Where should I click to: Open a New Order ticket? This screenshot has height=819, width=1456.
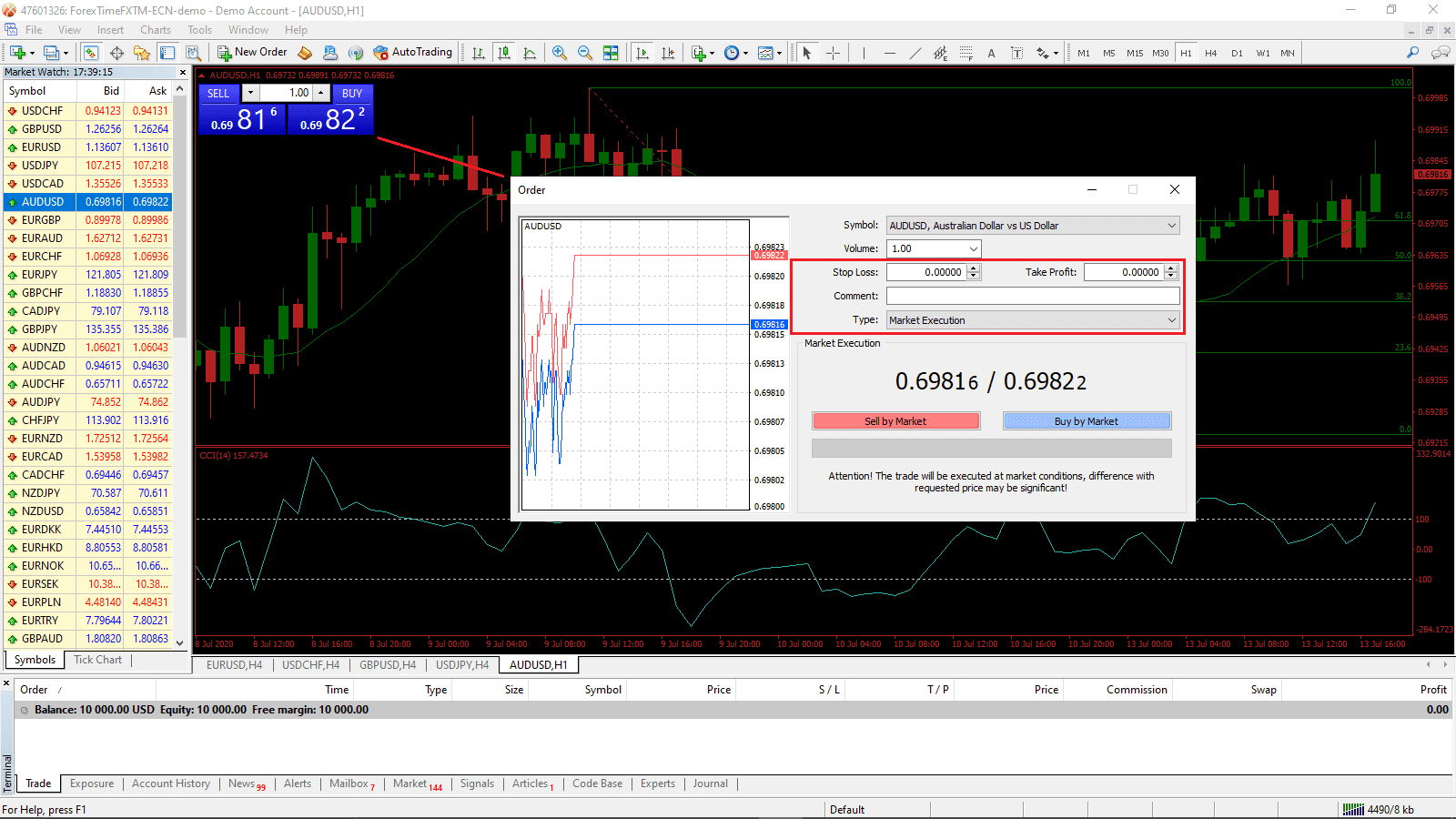253,52
